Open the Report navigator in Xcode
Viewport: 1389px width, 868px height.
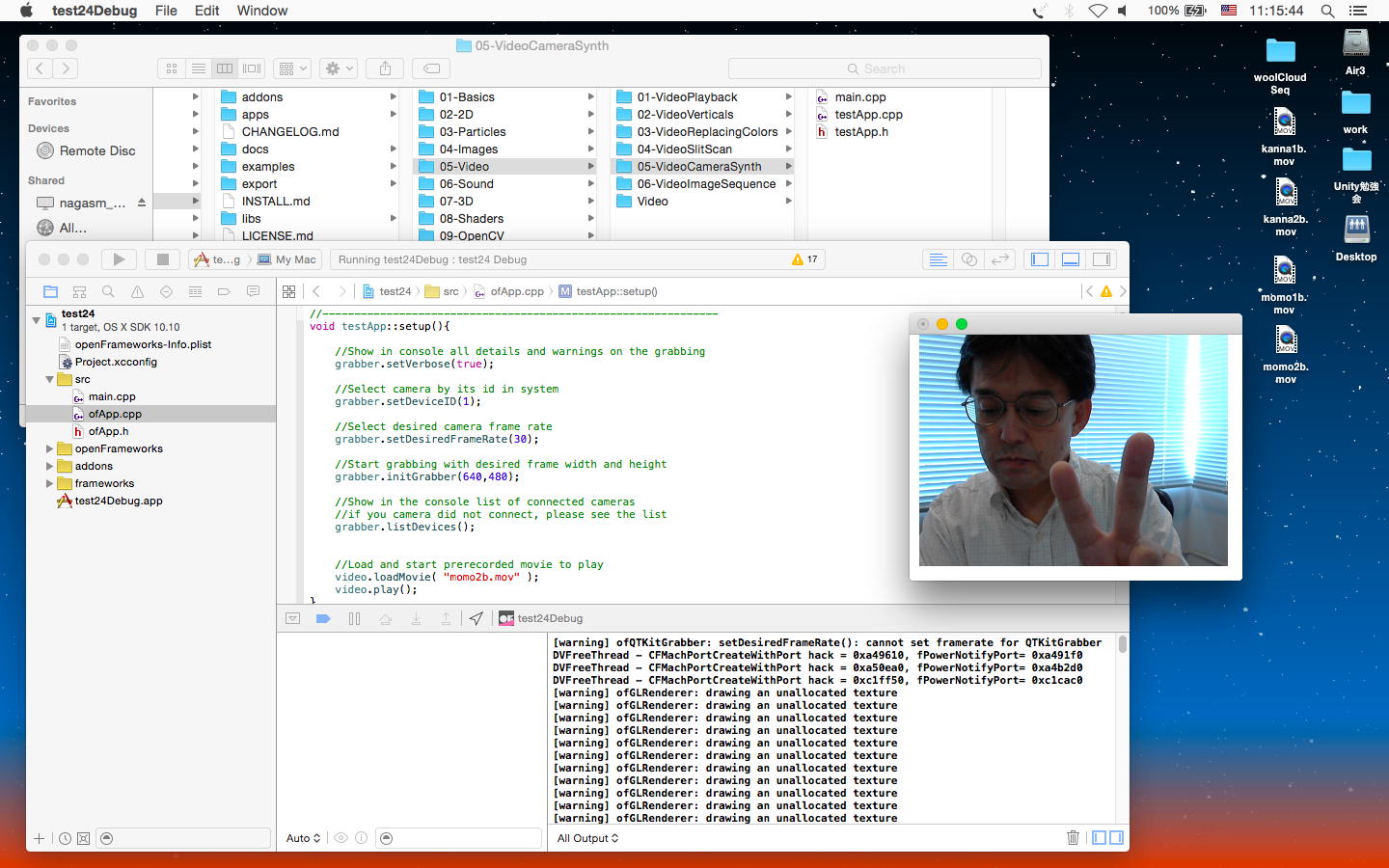253,291
